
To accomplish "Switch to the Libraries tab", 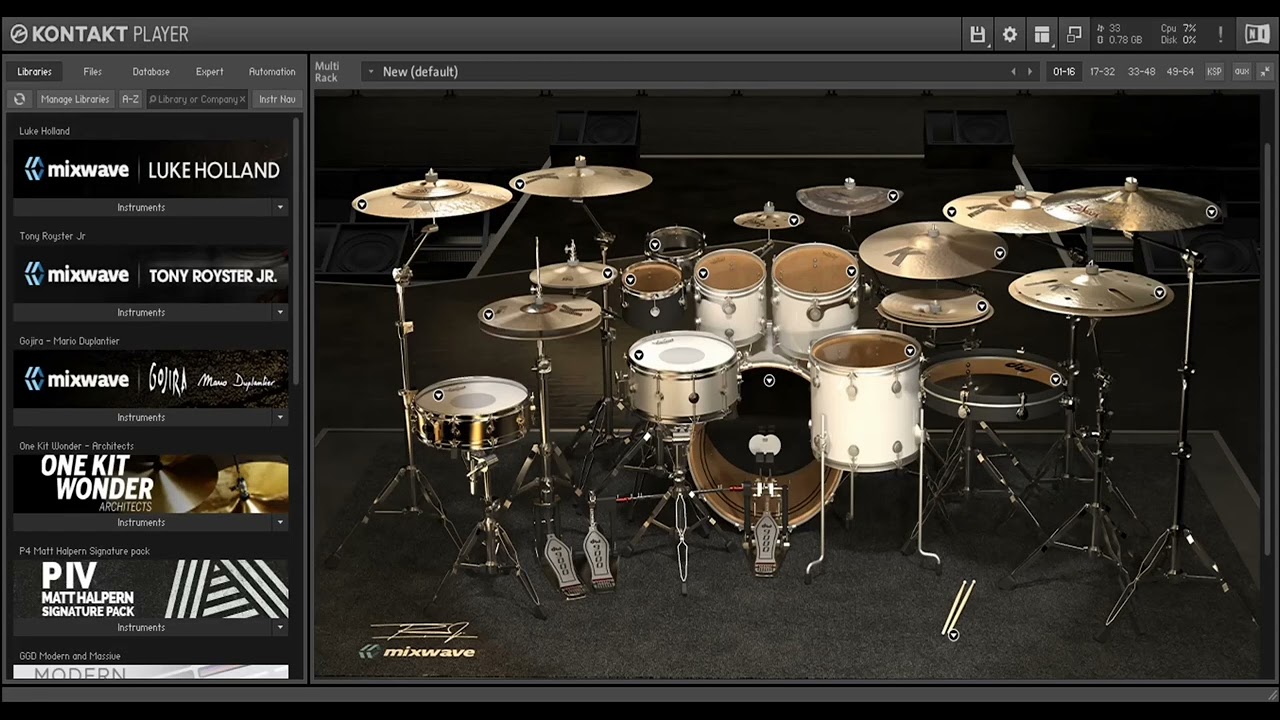I will pos(34,71).
